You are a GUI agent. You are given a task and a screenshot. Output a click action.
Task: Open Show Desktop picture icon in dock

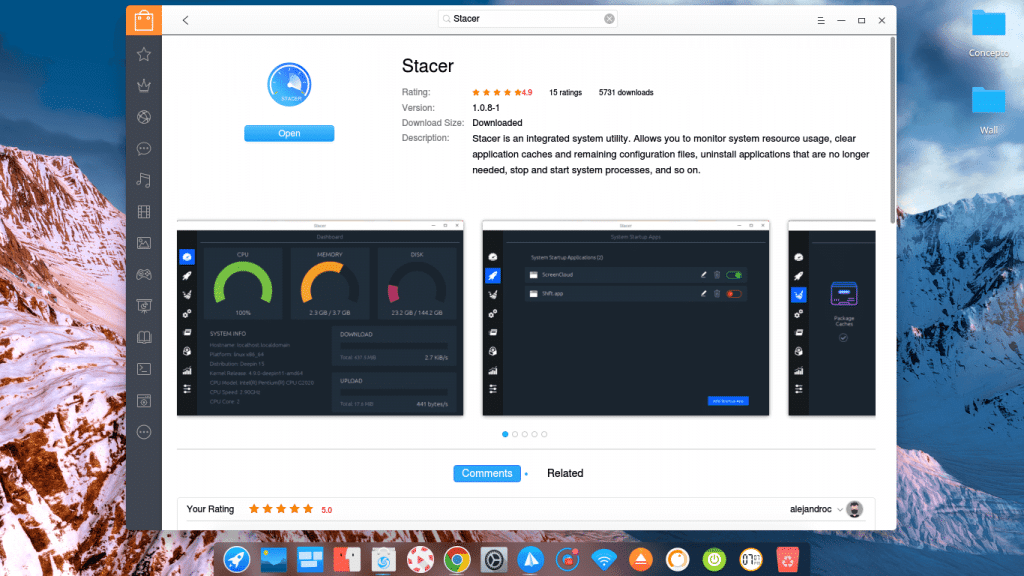coord(274,560)
